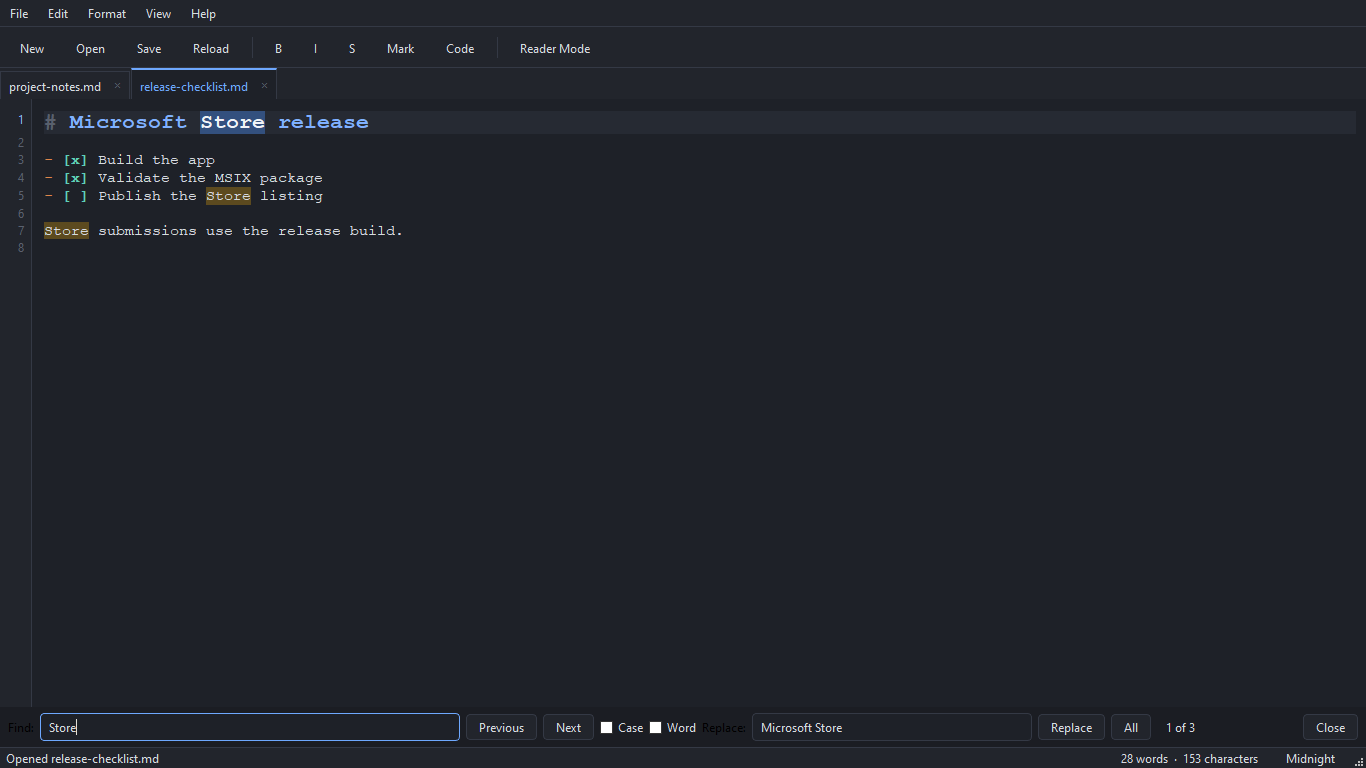
Task: Jump to the Next search match
Action: [569, 728]
